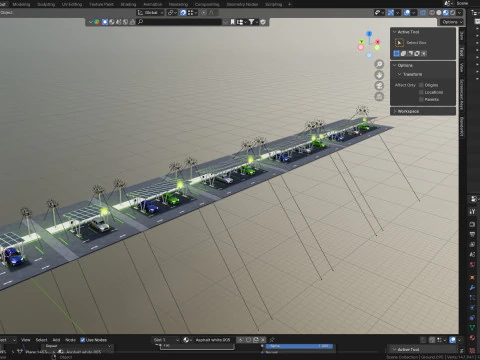Open the UV Editing workspace tab
Image resolution: width=480 pixels, height=360 pixels.
point(72,4)
